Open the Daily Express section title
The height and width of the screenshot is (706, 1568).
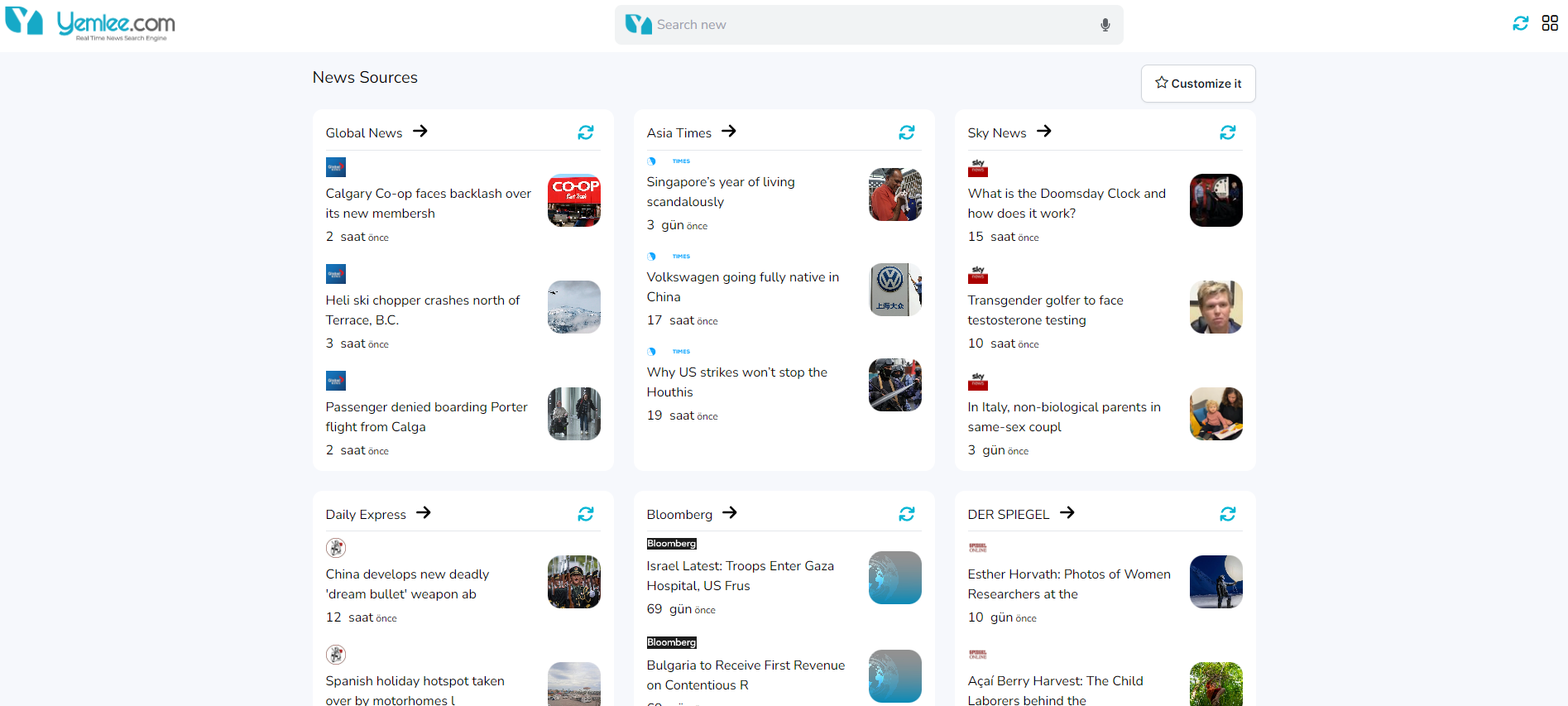pyautogui.click(x=366, y=514)
